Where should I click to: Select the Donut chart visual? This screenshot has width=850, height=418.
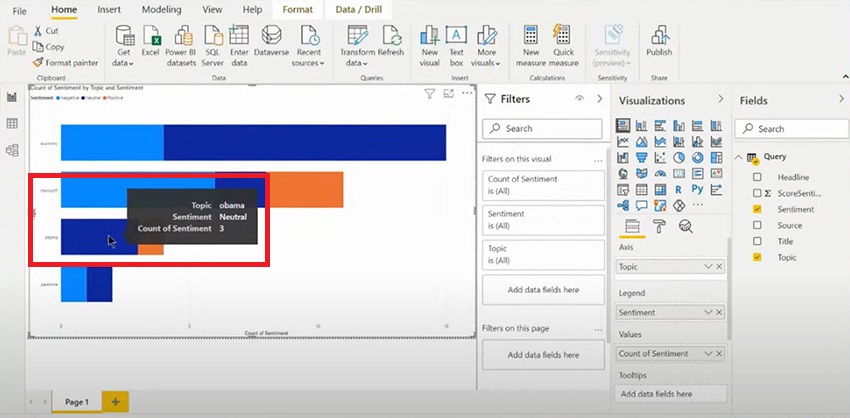tap(697, 158)
